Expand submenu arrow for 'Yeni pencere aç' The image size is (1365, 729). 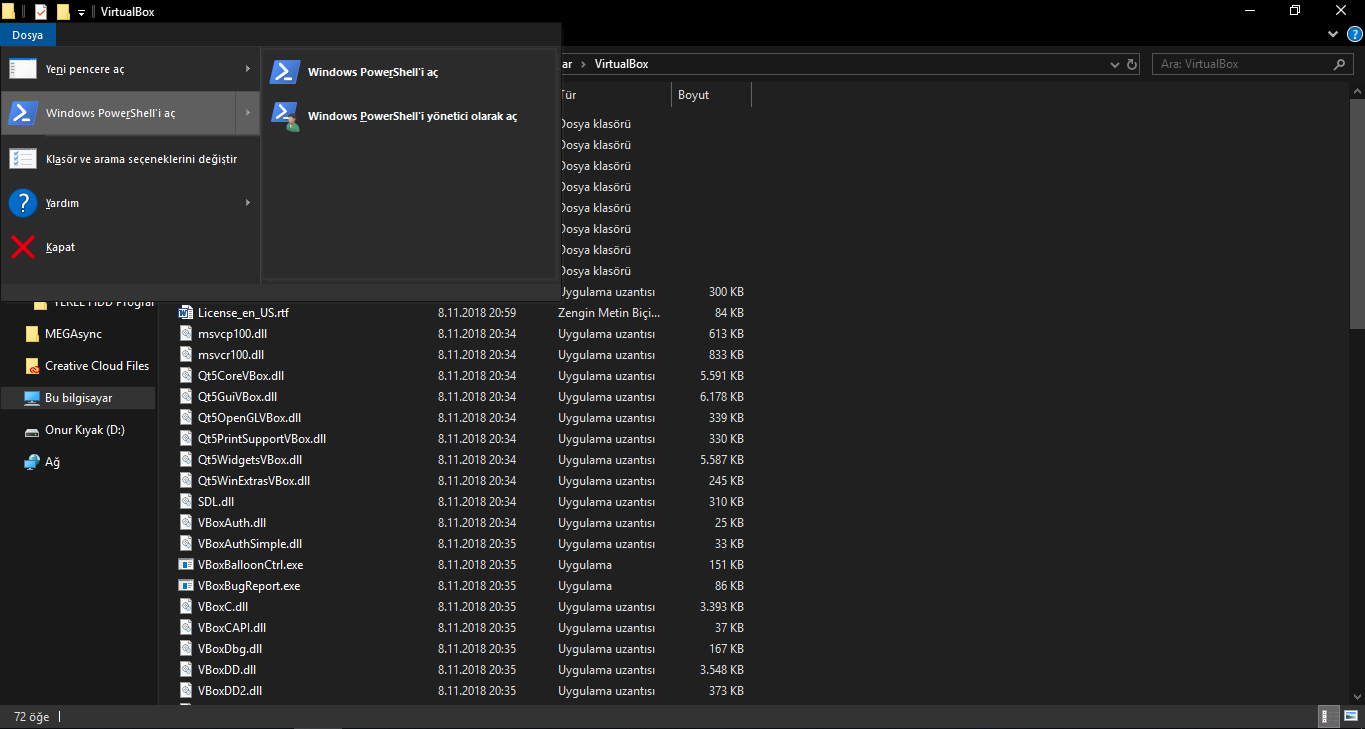247,69
